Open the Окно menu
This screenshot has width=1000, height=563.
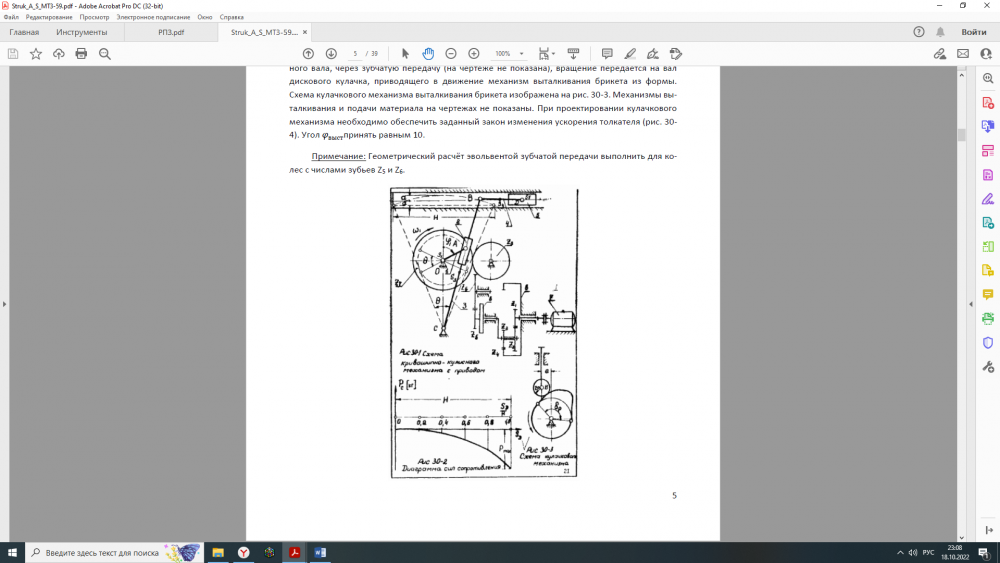(x=205, y=17)
